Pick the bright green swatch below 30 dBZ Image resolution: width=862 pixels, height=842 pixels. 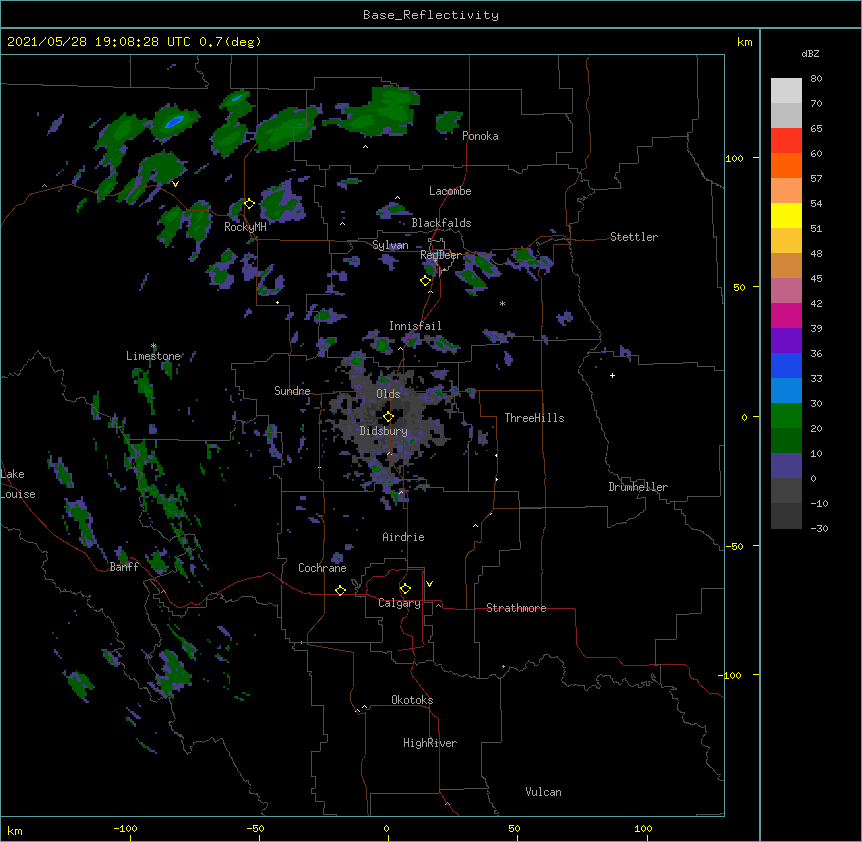coord(786,416)
